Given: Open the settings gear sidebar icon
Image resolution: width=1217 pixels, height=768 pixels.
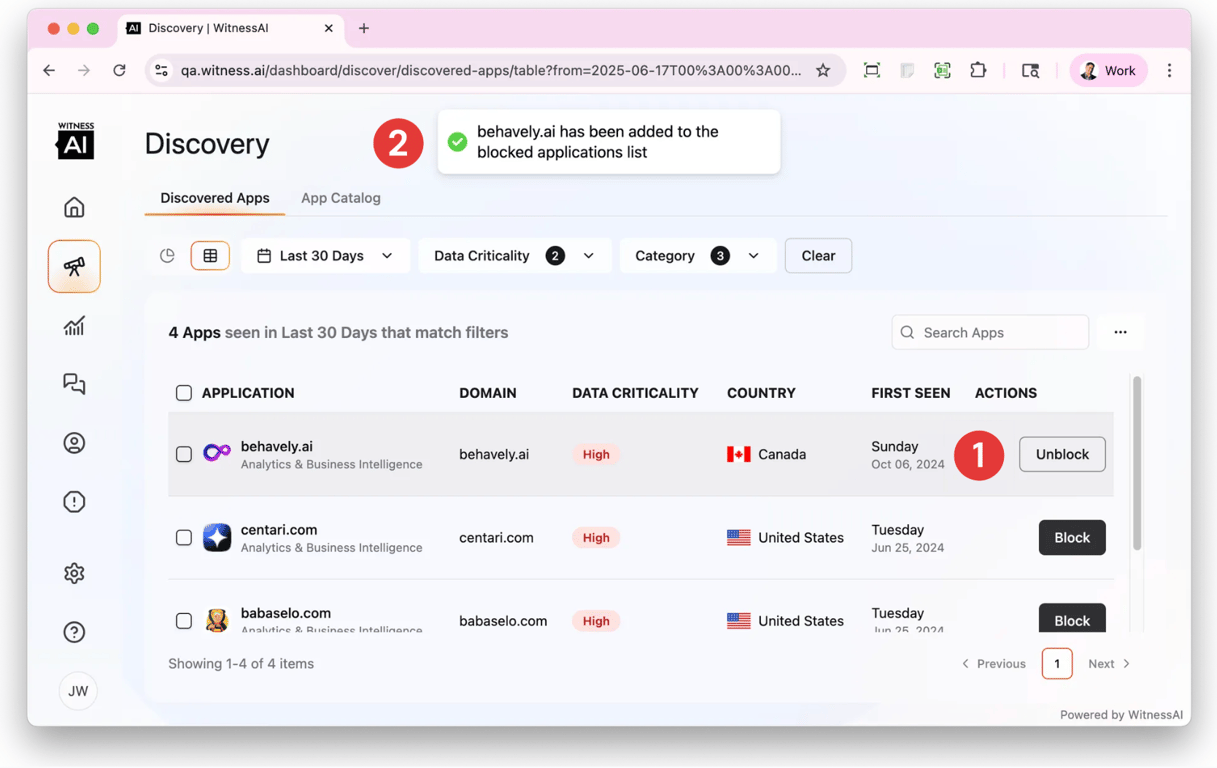Looking at the screenshot, I should (x=74, y=573).
